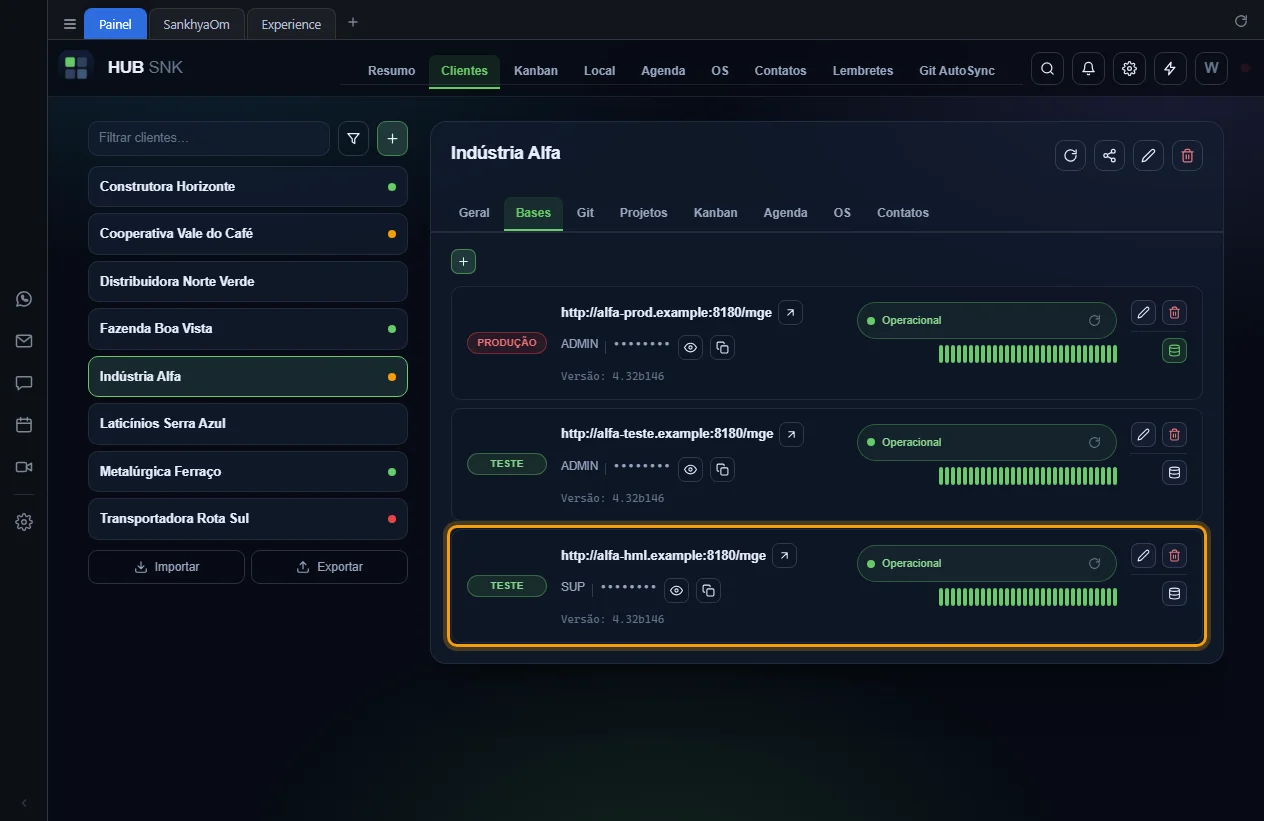Image resolution: width=1264 pixels, height=821 pixels.
Task: Open the Experience window tab
Action: point(291,24)
